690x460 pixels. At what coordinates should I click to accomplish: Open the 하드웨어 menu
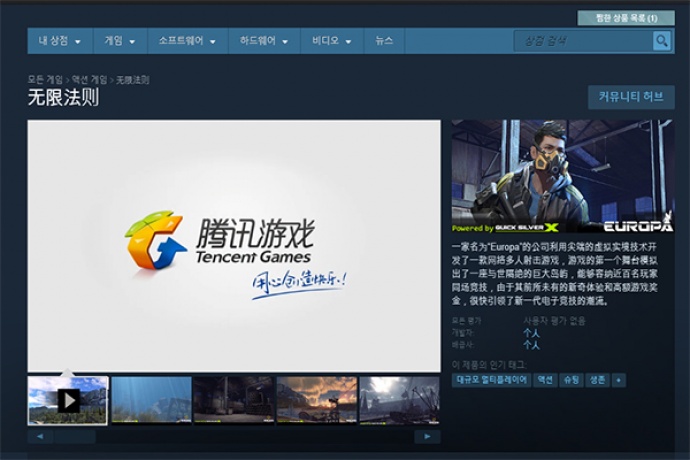(x=263, y=41)
